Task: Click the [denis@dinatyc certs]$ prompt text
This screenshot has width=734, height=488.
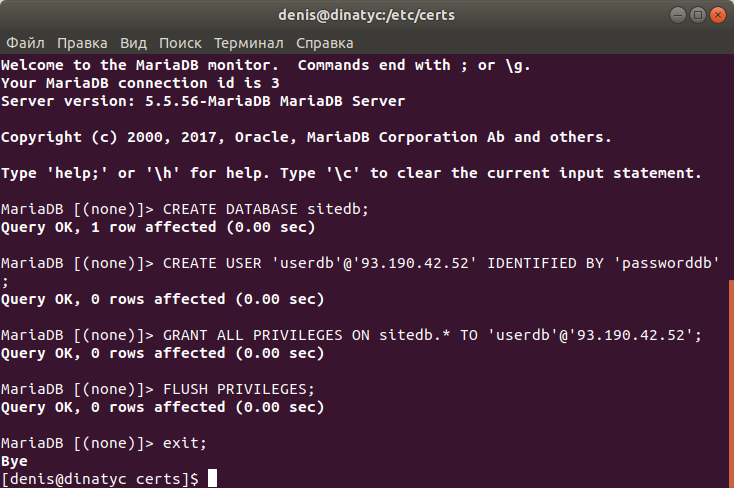Action: 100,479
